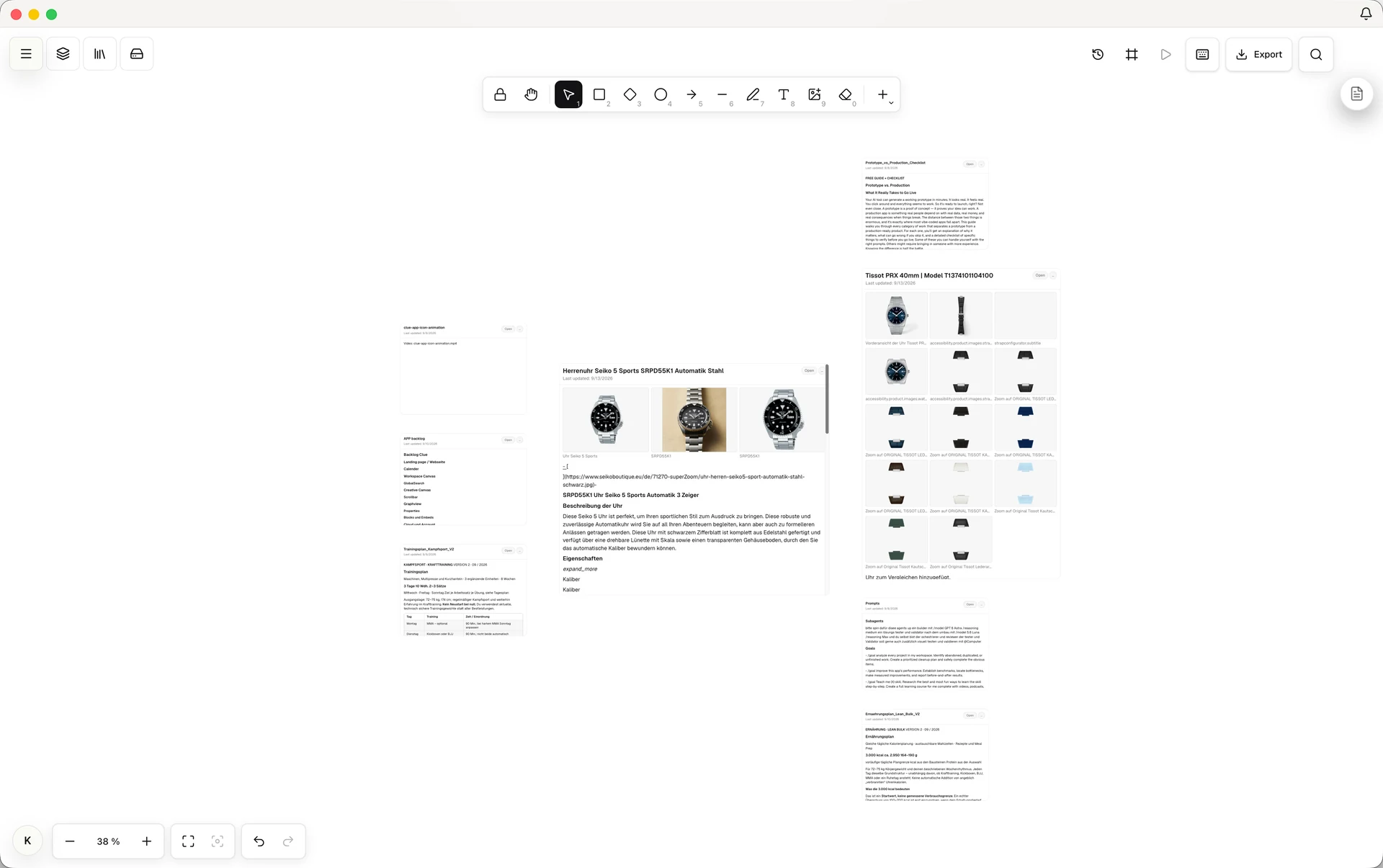Open version history clock icon
The image size is (1383, 868).
(x=1098, y=54)
